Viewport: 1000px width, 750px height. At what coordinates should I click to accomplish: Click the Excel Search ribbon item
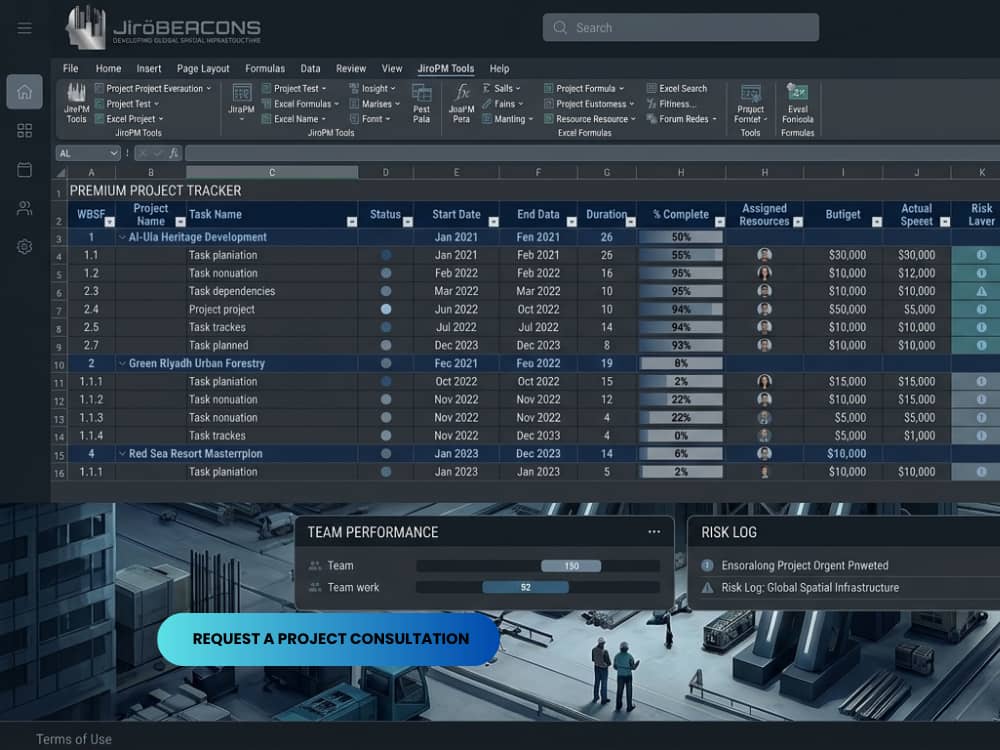[x=677, y=89]
